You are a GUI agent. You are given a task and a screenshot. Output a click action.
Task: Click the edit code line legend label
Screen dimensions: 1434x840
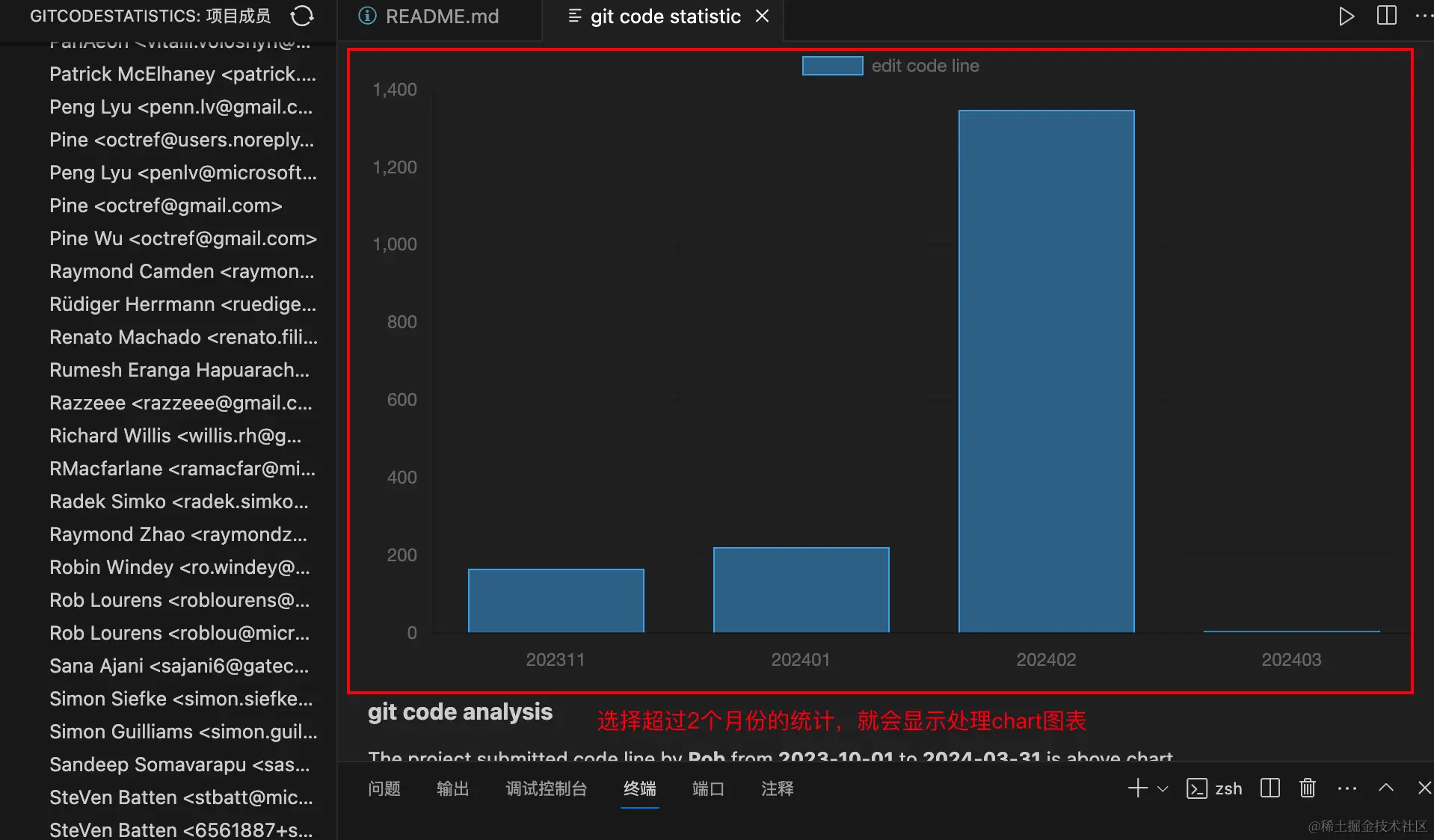925,66
